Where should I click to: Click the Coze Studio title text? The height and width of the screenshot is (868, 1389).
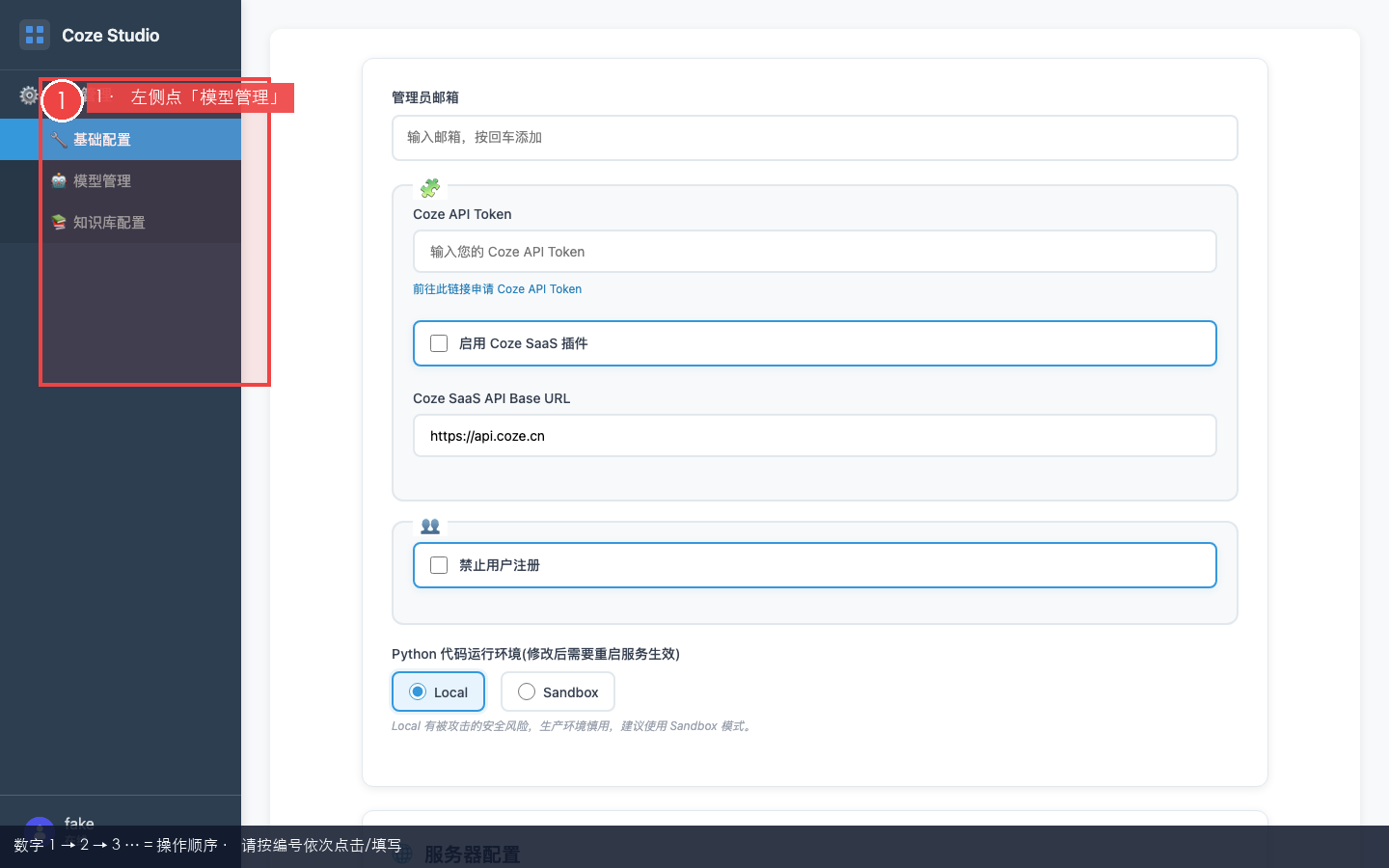(111, 36)
